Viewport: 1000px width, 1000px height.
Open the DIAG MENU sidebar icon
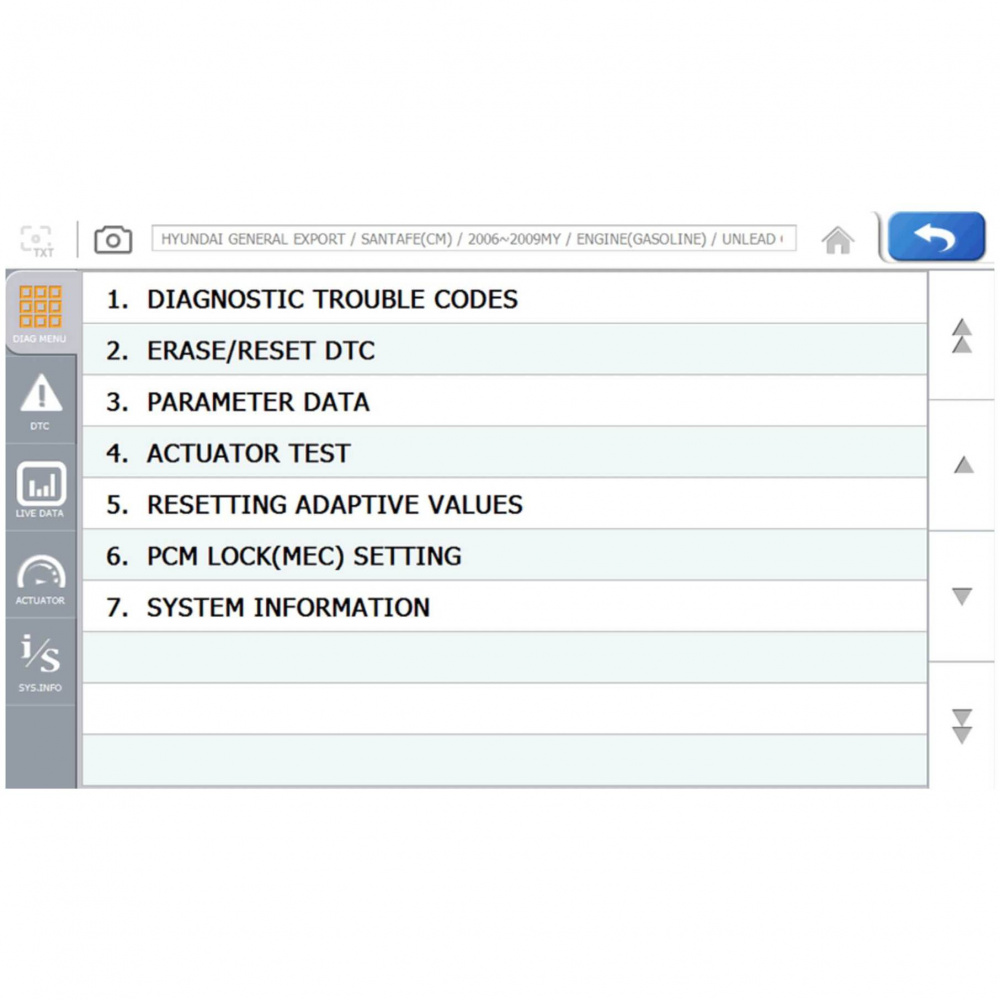[41, 311]
